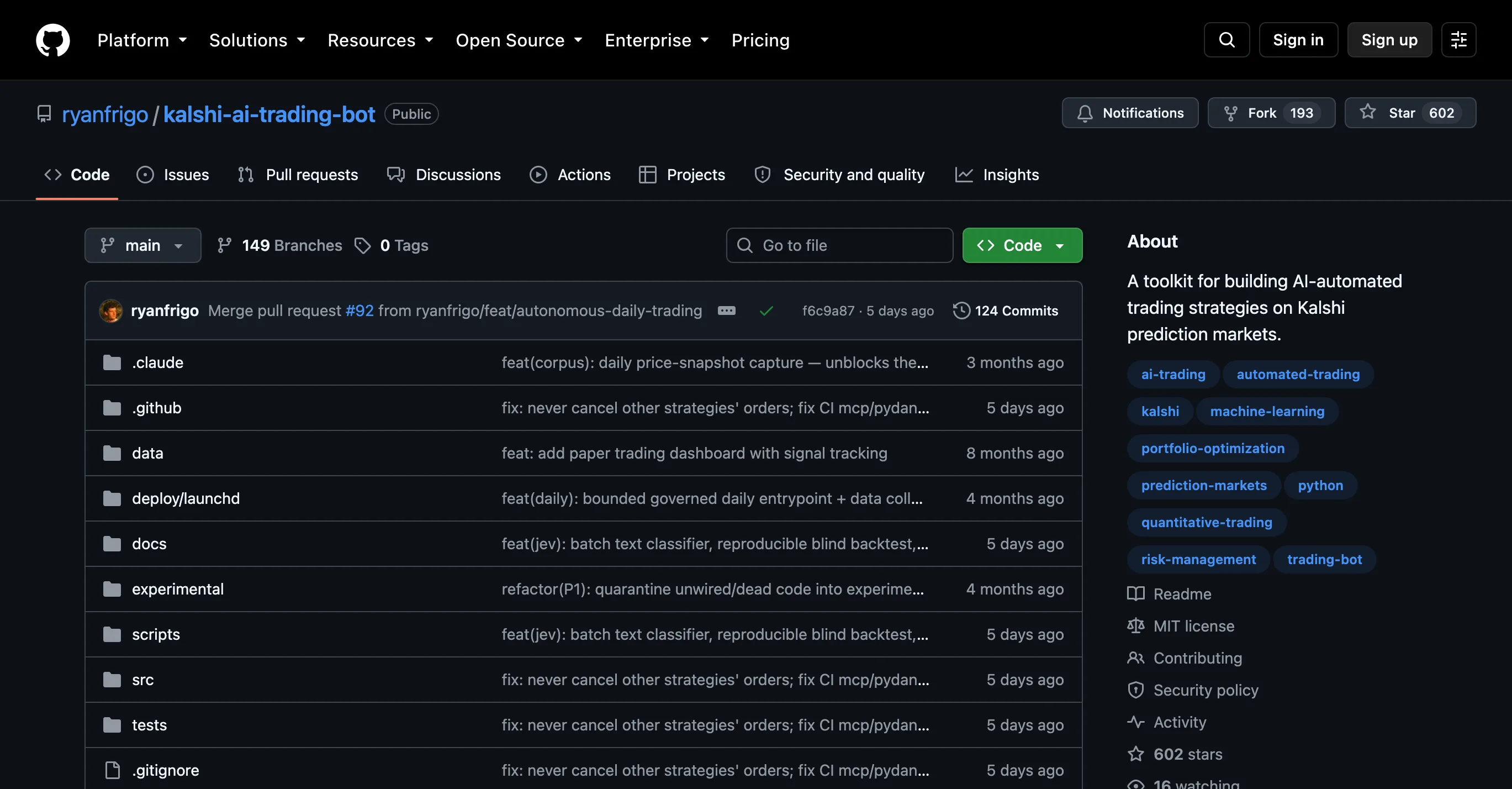The width and height of the screenshot is (1512, 789).
Task: Open the deploy/launchd folder
Action: pyautogui.click(x=186, y=498)
